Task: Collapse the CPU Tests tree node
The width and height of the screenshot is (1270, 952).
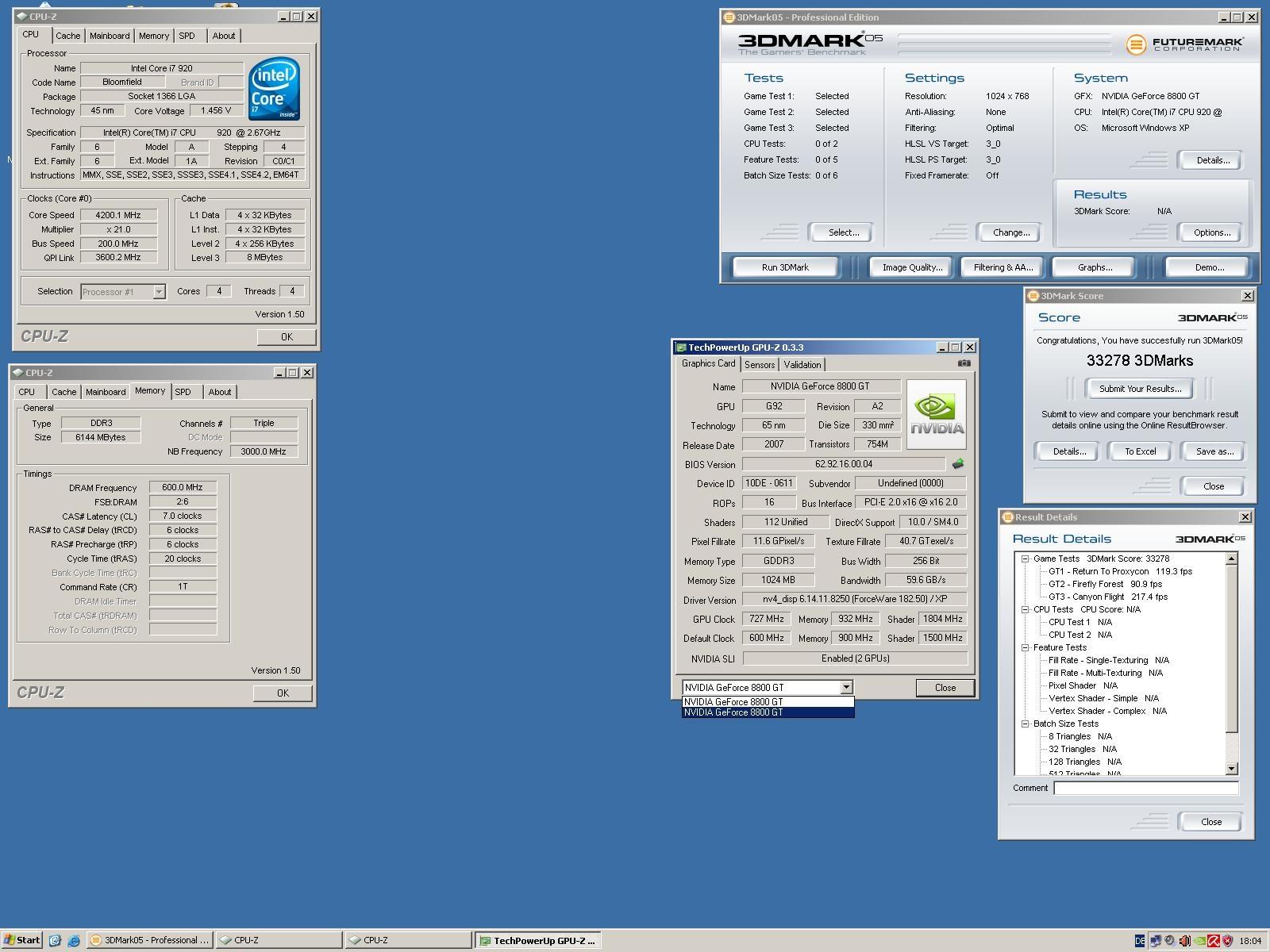Action: coord(1025,609)
